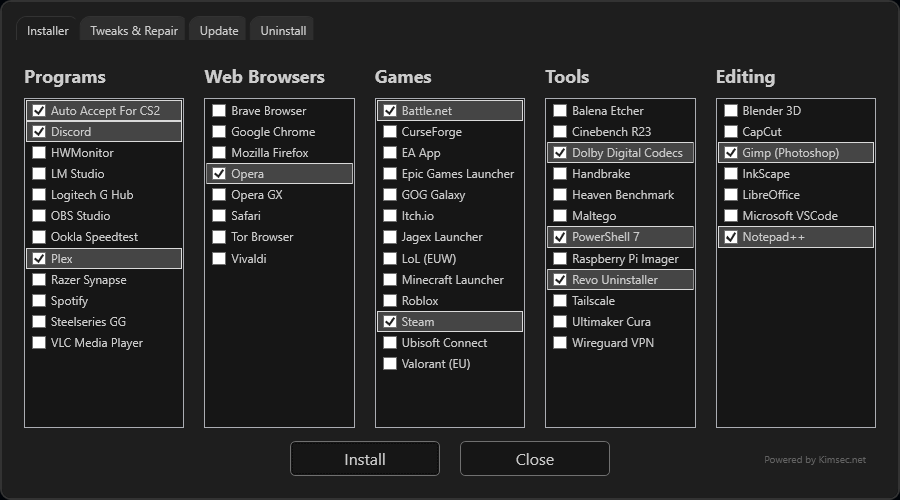This screenshot has width=900, height=500.
Task: Deselect the Plex checkbox
Action: click(39, 258)
